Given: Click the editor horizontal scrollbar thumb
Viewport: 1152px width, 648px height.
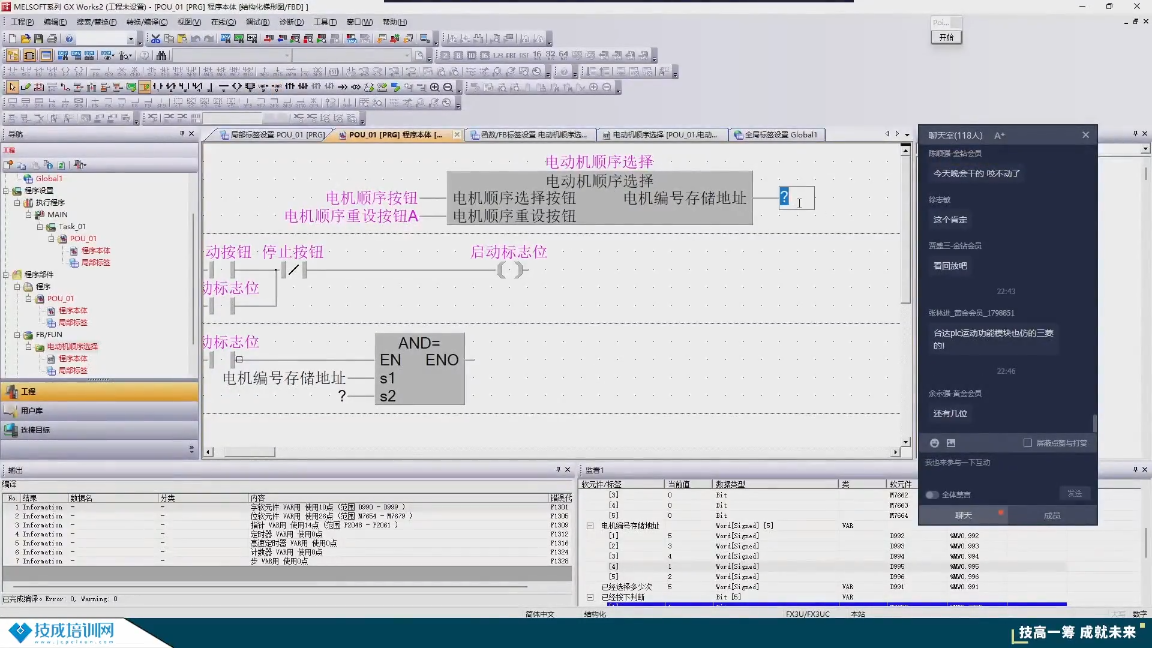Looking at the screenshot, I should tap(249, 452).
